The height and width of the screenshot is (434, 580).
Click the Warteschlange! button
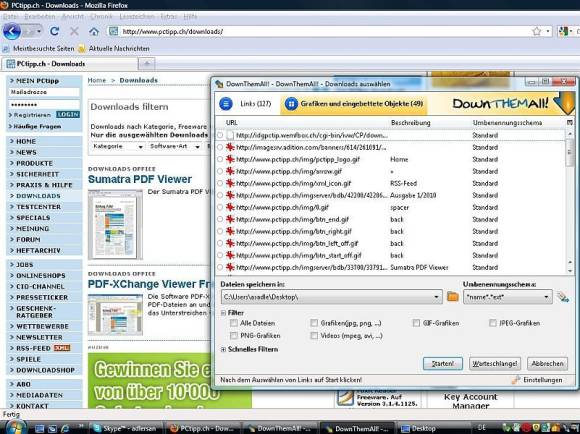[x=495, y=363]
